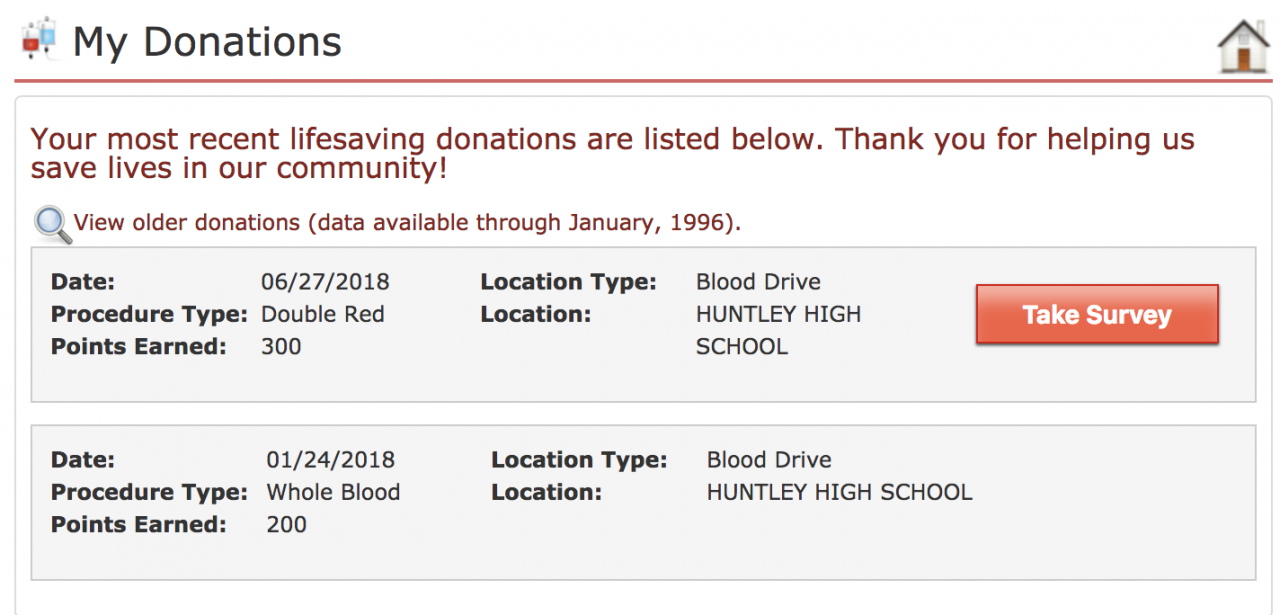Click the 200 points earned value
The image size is (1280, 615).
(286, 524)
